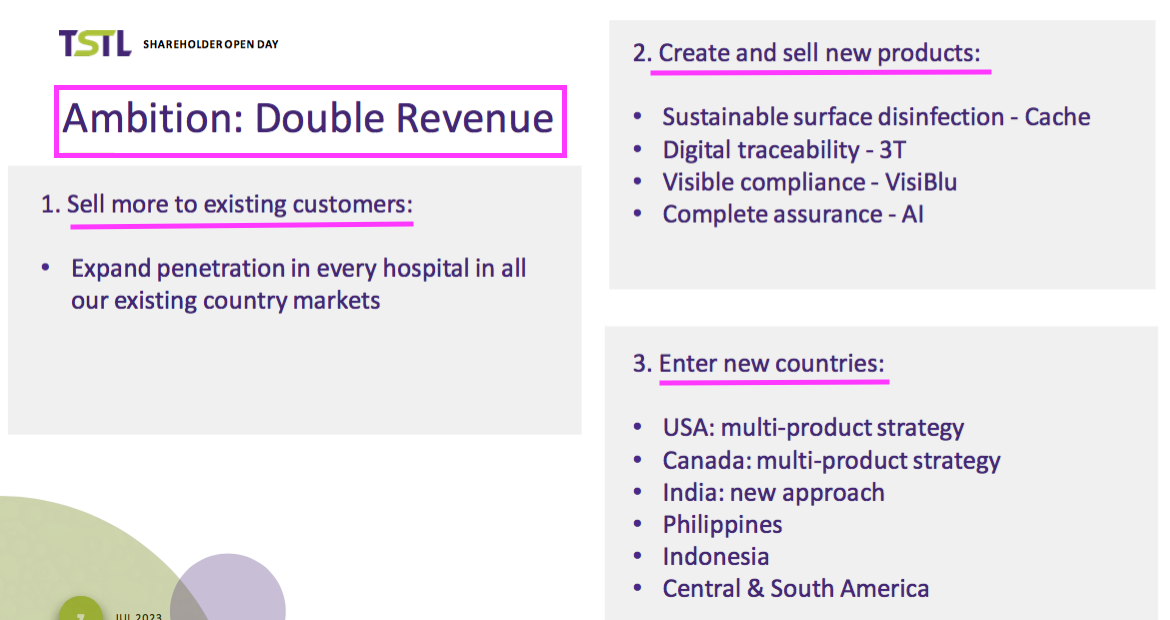This screenshot has height=620, width=1170.
Task: Click the TSTL logo
Action: [x=95, y=43]
